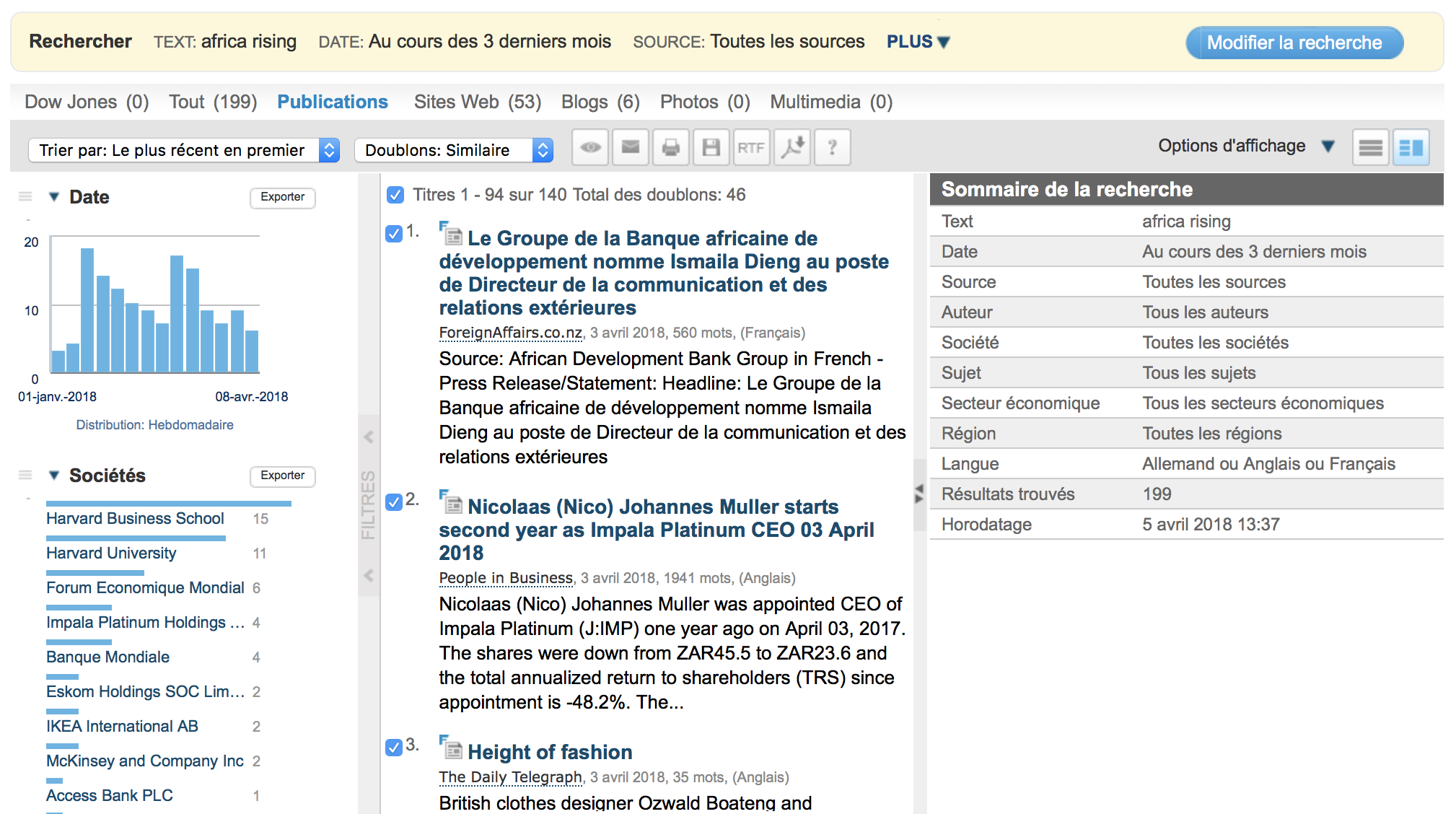
Task: Click the document icon of article 2
Action: click(x=452, y=503)
